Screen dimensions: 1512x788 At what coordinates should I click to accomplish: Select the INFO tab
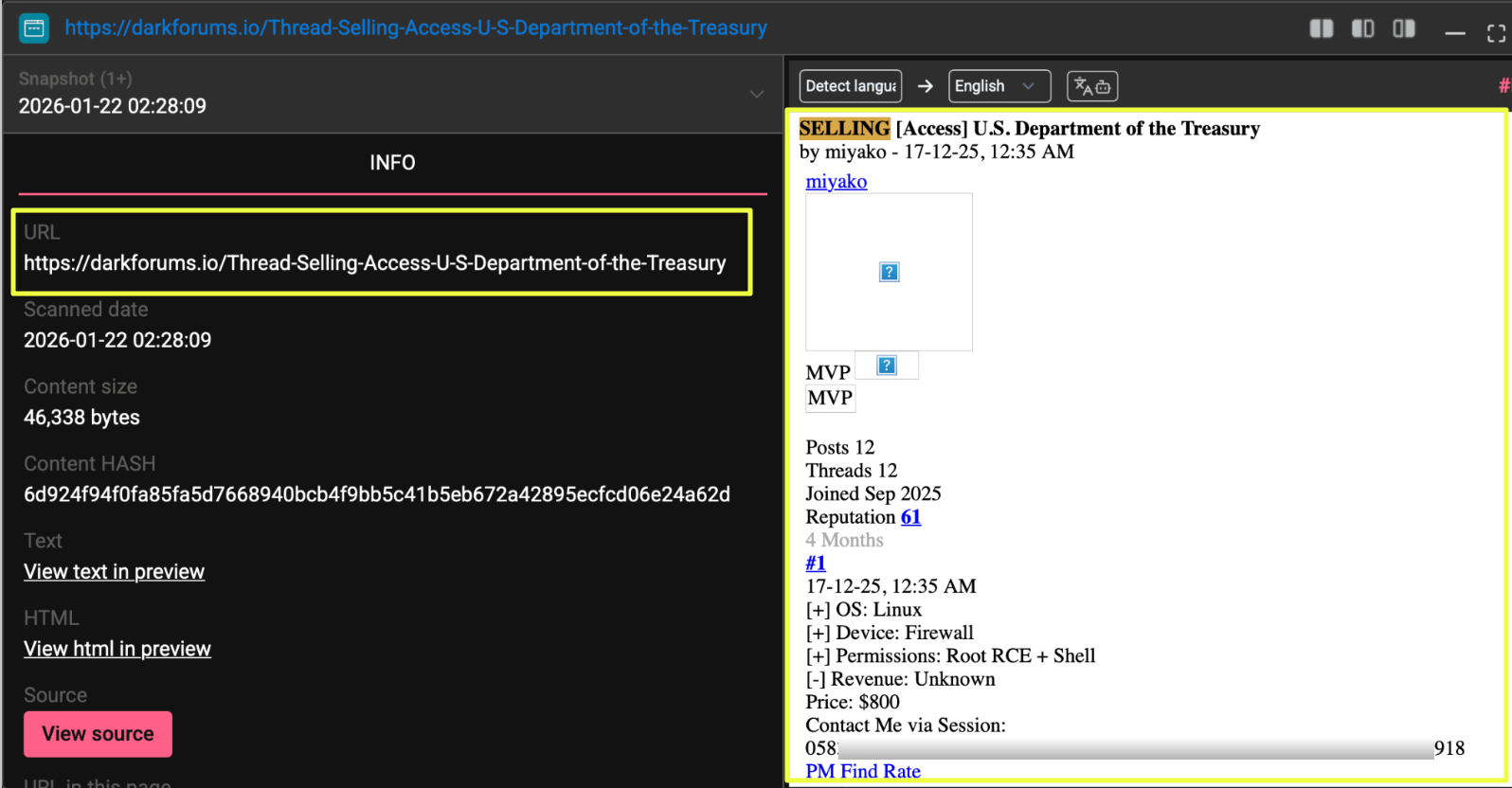tap(392, 163)
